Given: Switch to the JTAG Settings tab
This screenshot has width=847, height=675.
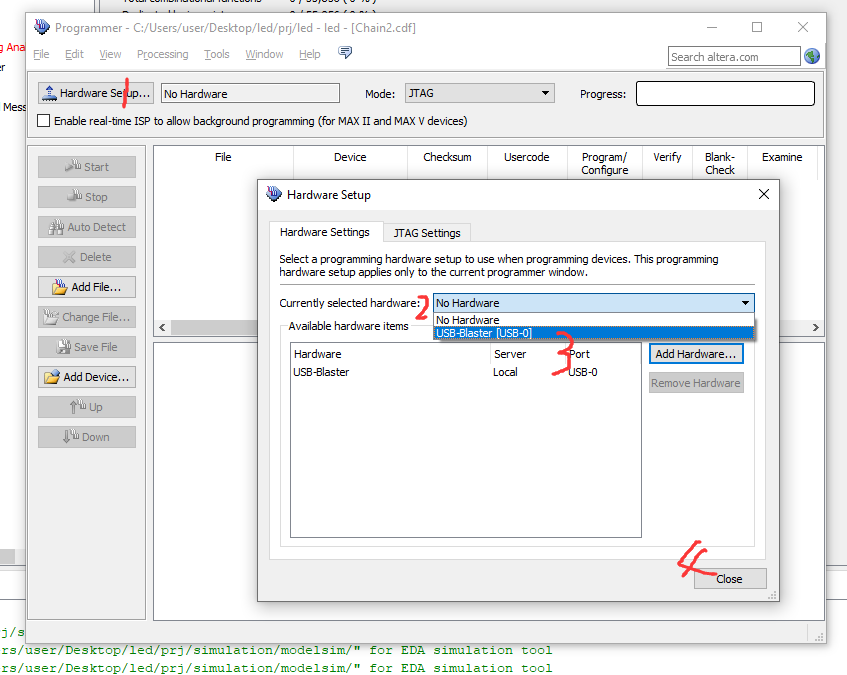Looking at the screenshot, I should pos(427,233).
